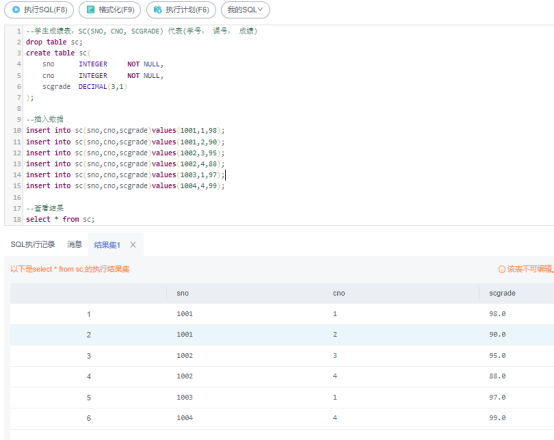Select result row with grade 90.0
This screenshot has width=554, height=440.
tap(282, 335)
